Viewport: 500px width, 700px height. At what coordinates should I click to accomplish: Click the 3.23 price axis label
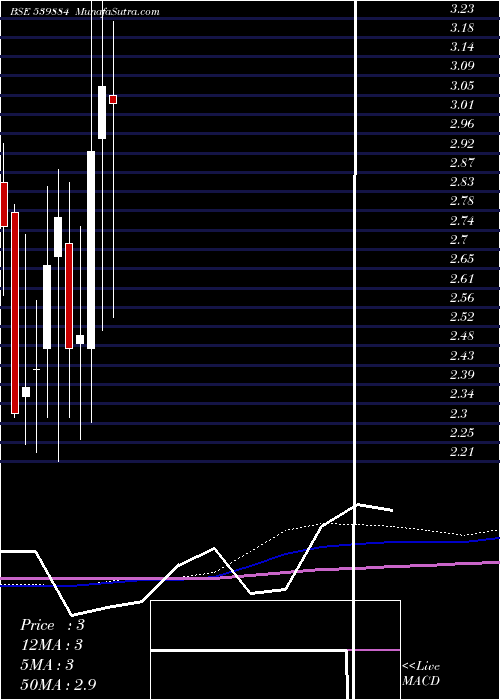(x=462, y=8)
